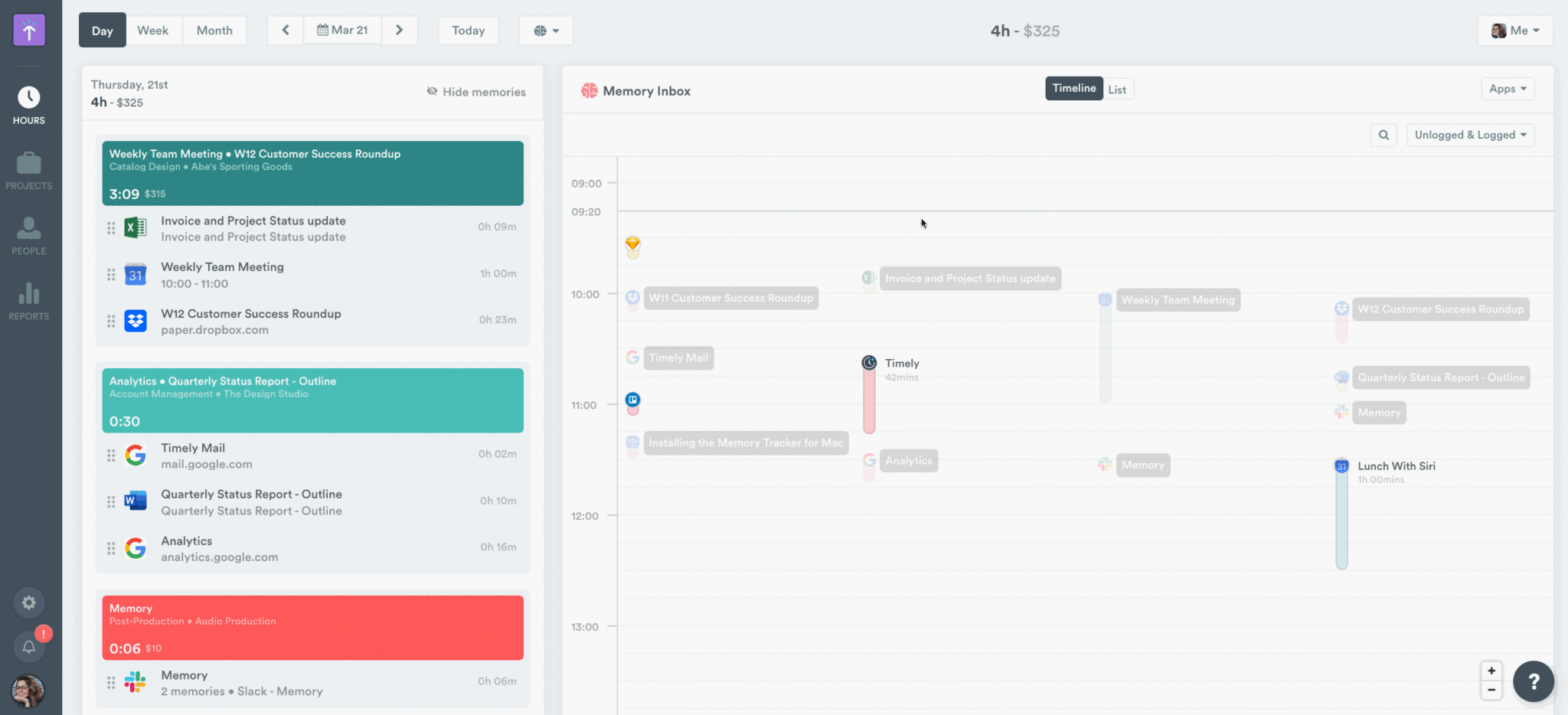This screenshot has width=1568, height=715.
Task: Open the Unlogged & Logged filter dropdown
Action: pos(1469,135)
